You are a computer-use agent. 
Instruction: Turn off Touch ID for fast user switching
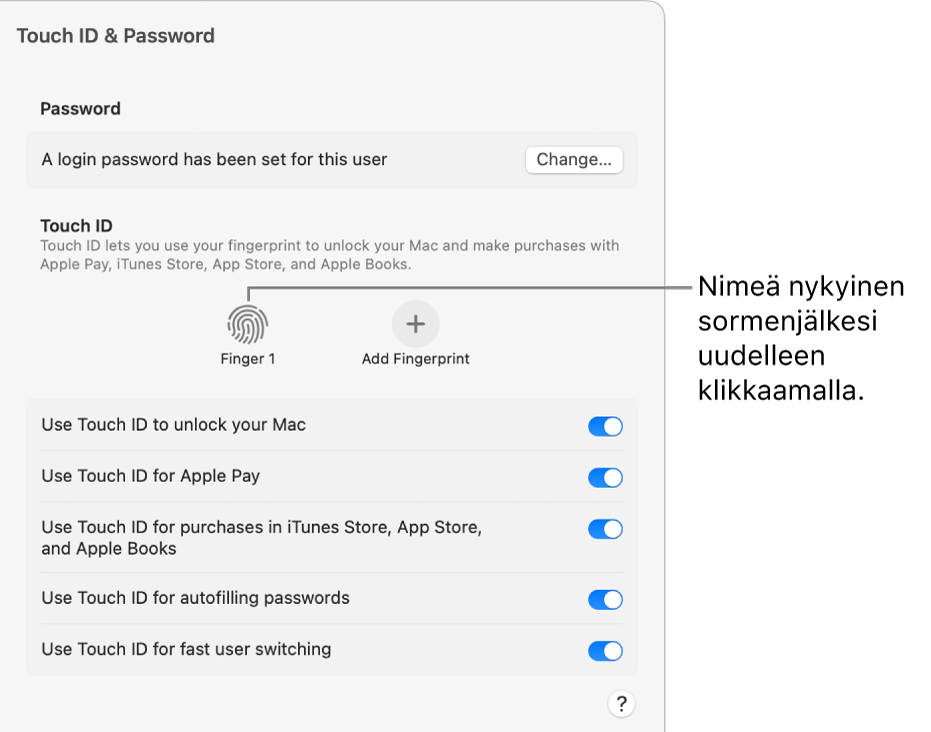tap(604, 650)
